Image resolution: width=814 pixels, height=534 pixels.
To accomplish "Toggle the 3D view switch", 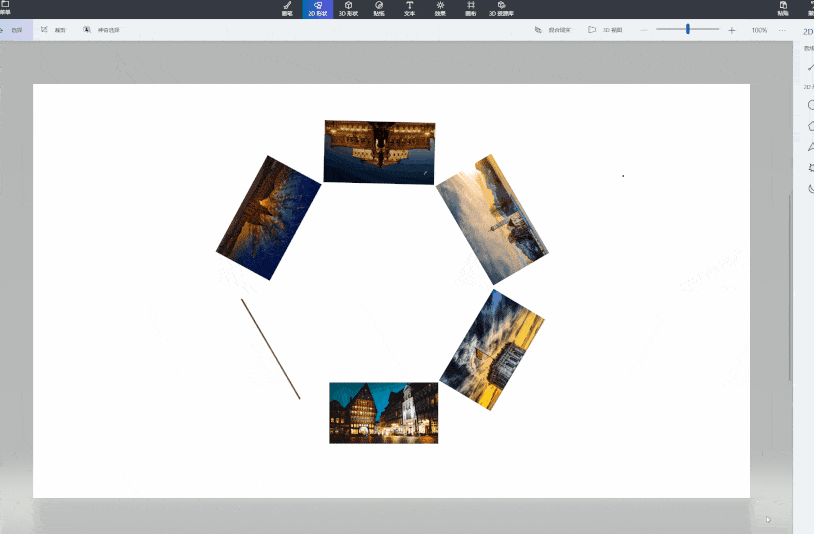I will point(605,30).
